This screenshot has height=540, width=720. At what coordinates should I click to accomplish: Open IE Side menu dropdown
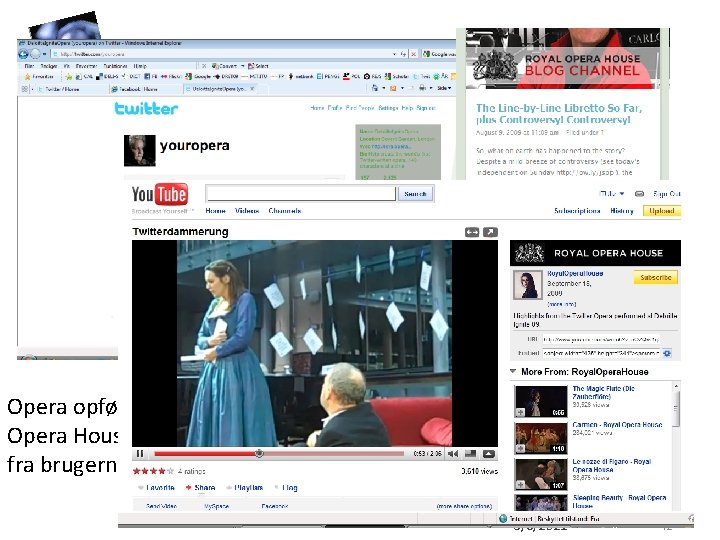pyautogui.click(x=444, y=88)
